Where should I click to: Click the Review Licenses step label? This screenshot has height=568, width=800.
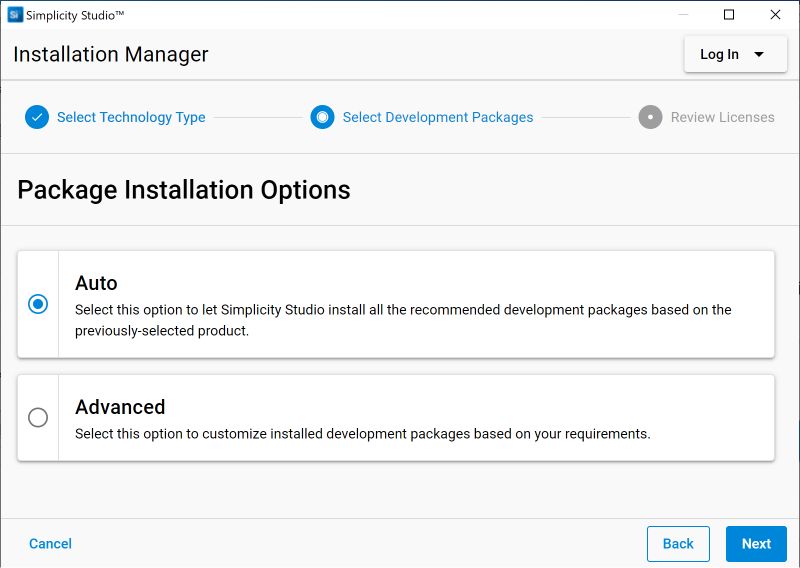[722, 117]
